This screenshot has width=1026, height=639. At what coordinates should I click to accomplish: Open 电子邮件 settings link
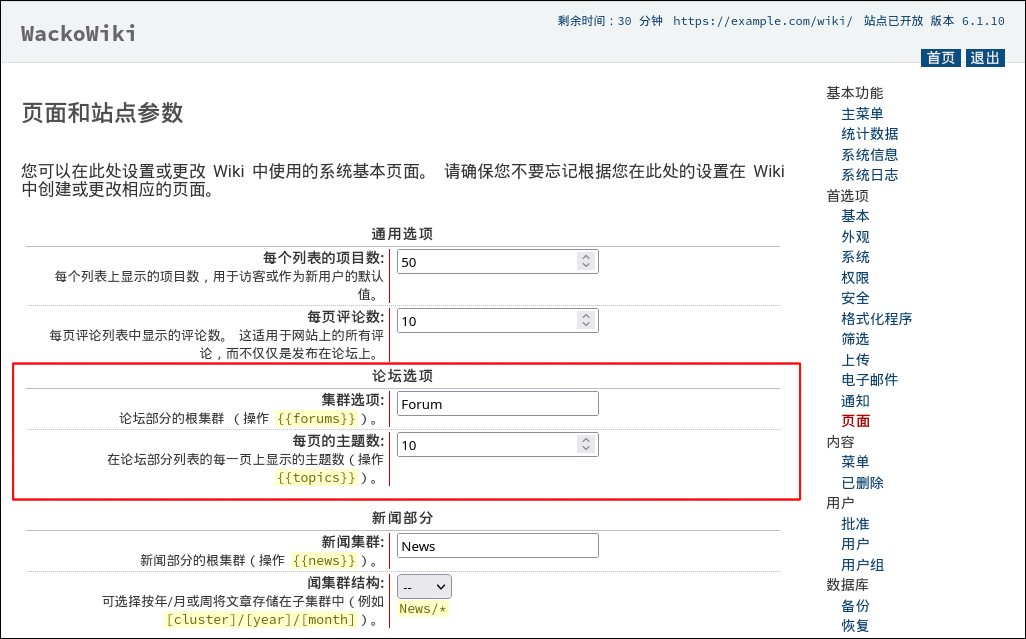coord(869,380)
